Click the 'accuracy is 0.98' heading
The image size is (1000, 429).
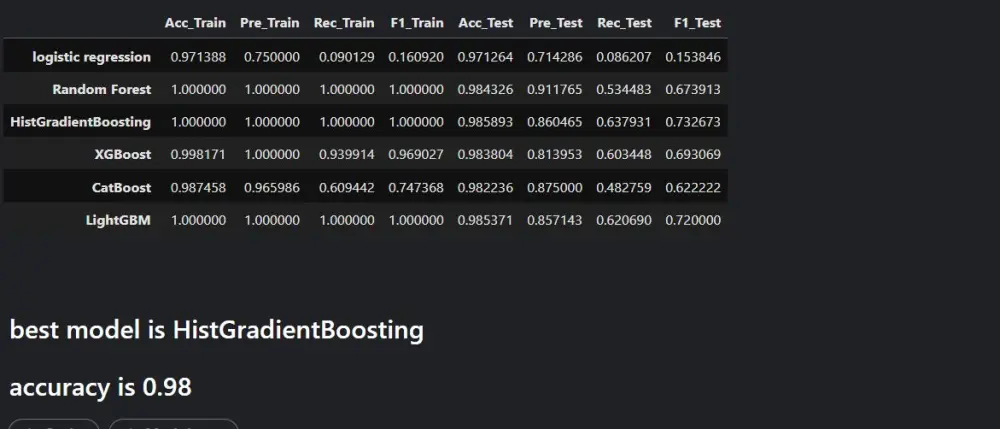coord(101,387)
